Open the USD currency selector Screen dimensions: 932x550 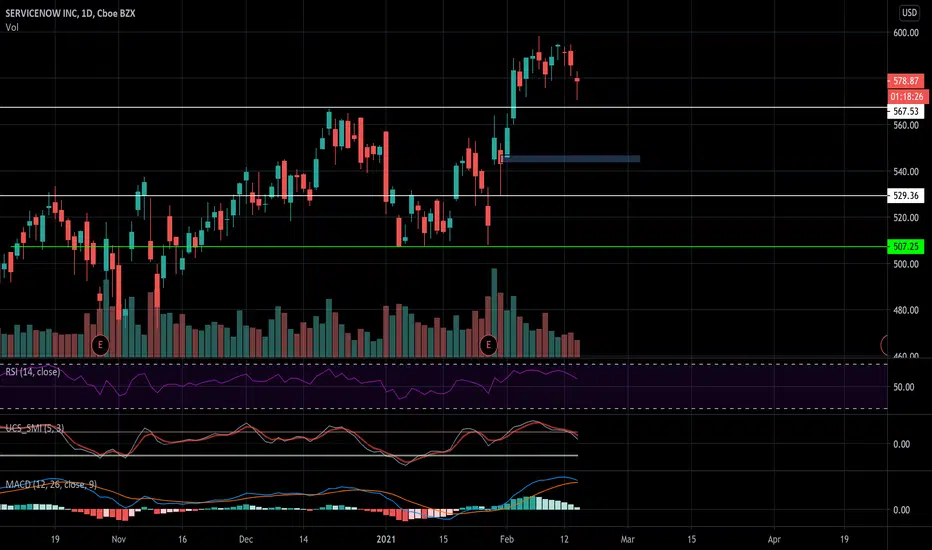pyautogui.click(x=909, y=12)
